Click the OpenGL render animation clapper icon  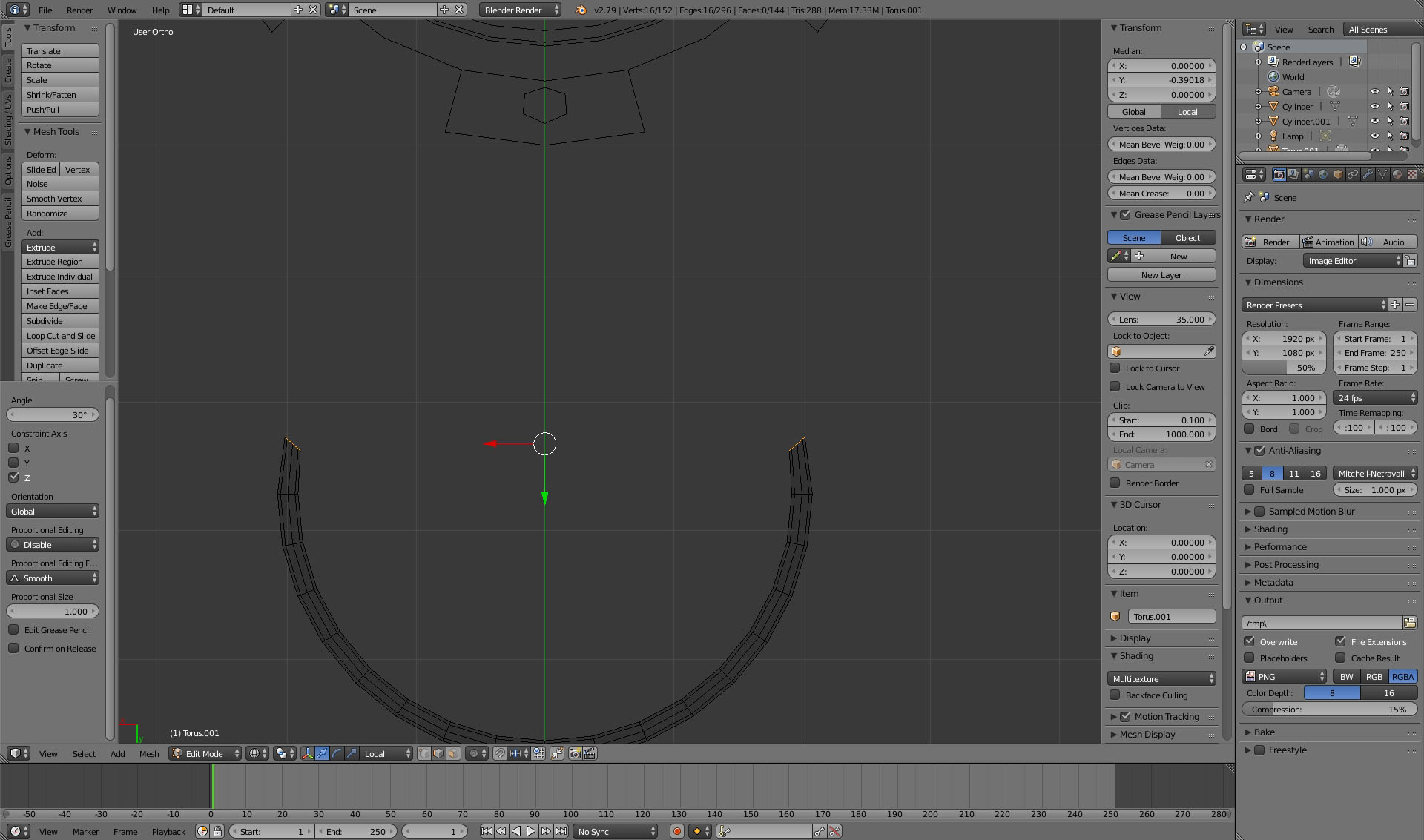(x=590, y=753)
